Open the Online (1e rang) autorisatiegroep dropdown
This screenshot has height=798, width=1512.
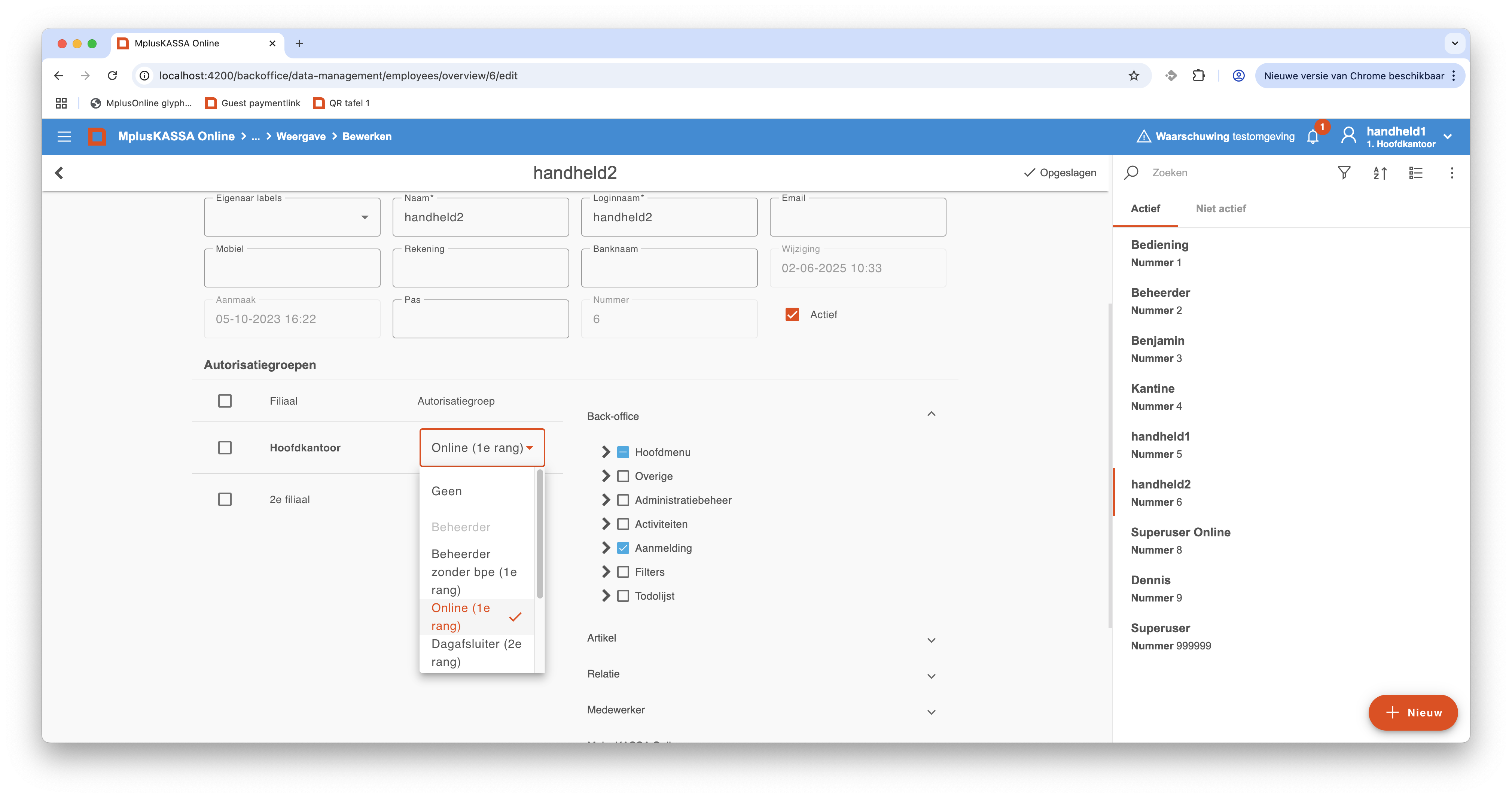coord(482,448)
